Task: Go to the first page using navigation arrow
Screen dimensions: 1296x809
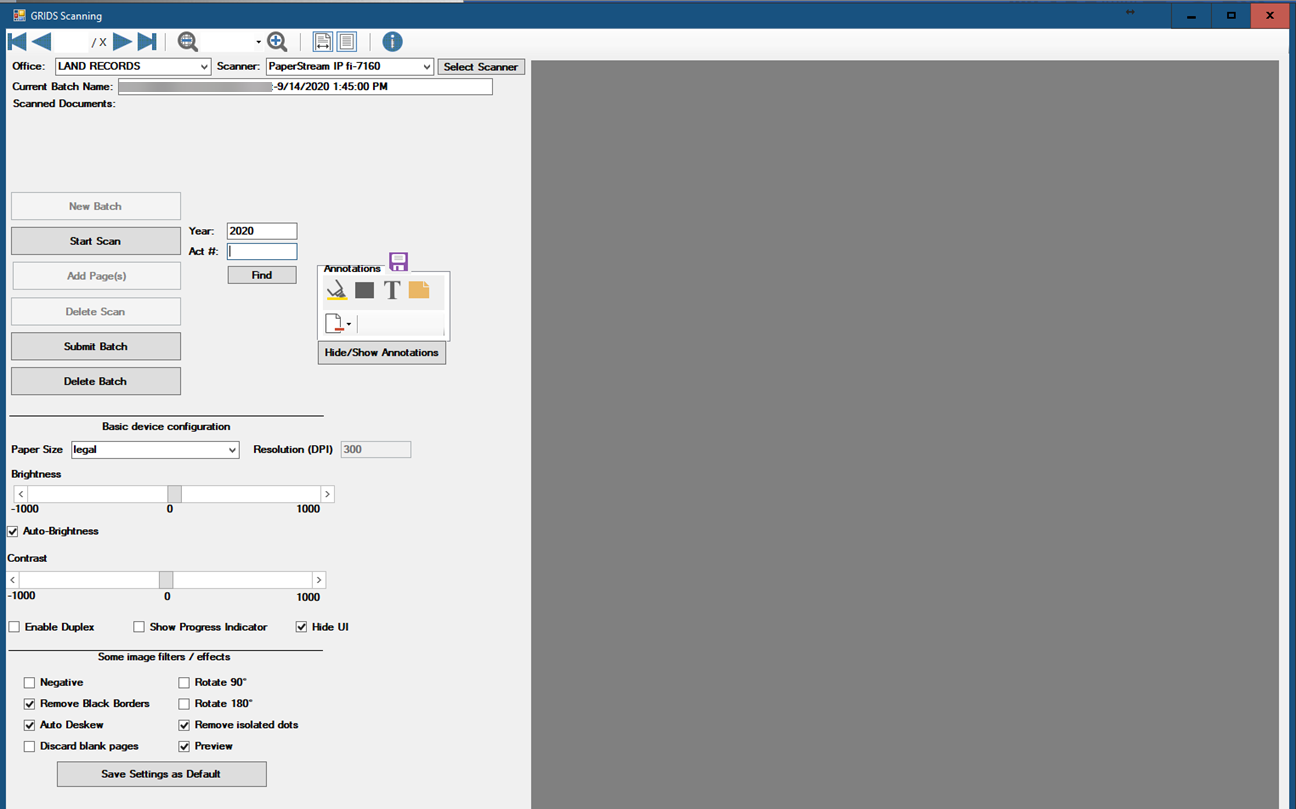Action: pyautogui.click(x=17, y=41)
